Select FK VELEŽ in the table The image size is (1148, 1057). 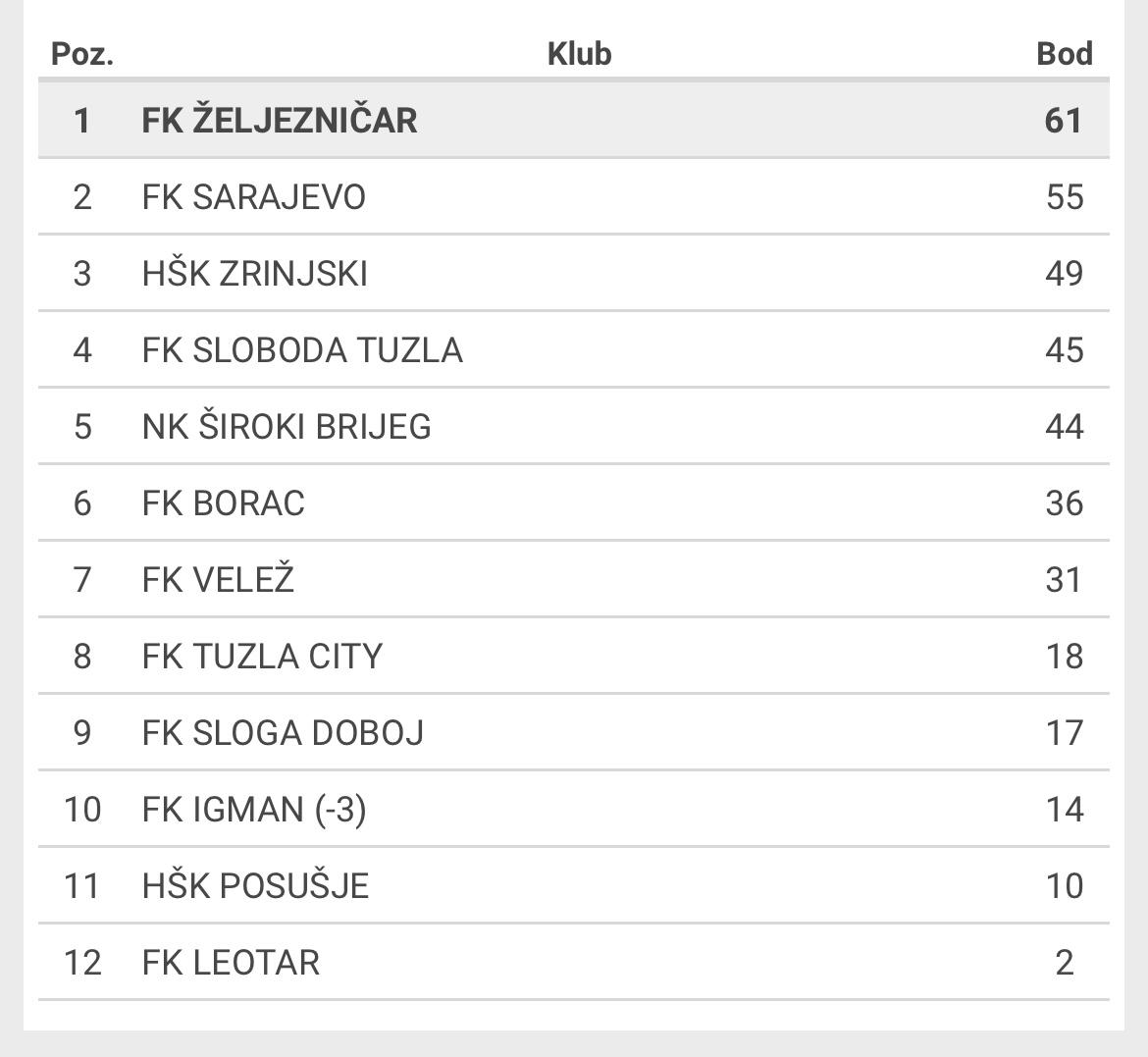(x=218, y=579)
